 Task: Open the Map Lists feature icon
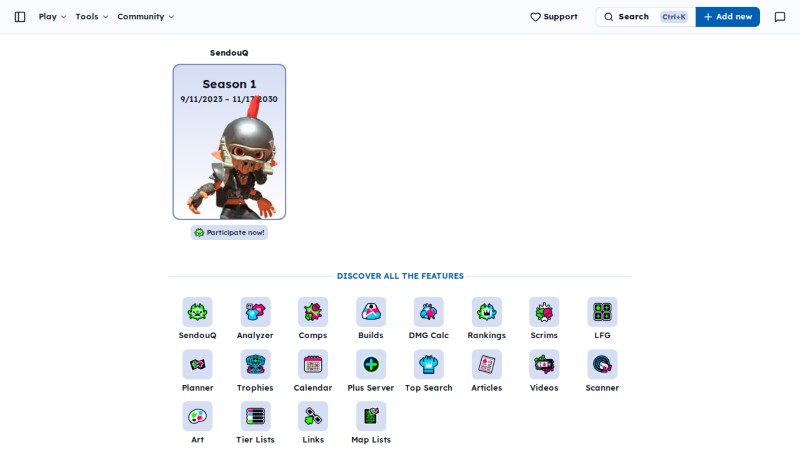[x=371, y=416]
